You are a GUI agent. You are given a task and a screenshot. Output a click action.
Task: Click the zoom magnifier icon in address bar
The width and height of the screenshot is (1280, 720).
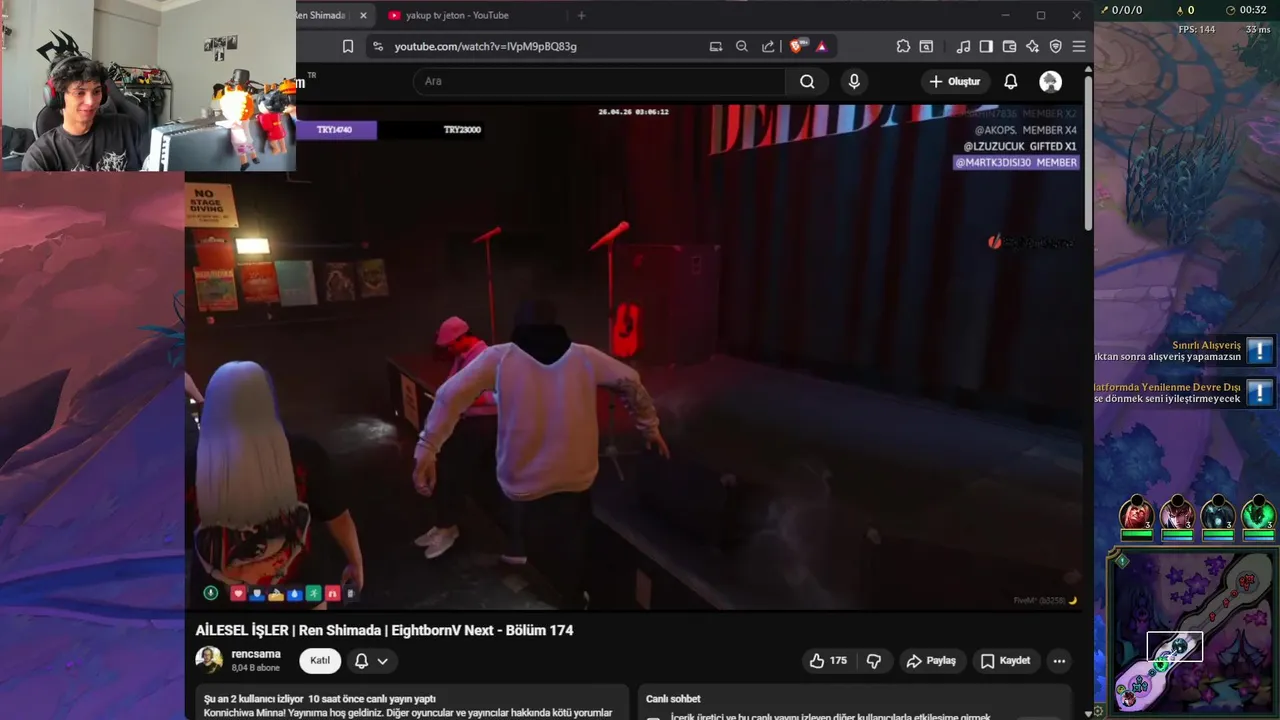(742, 46)
